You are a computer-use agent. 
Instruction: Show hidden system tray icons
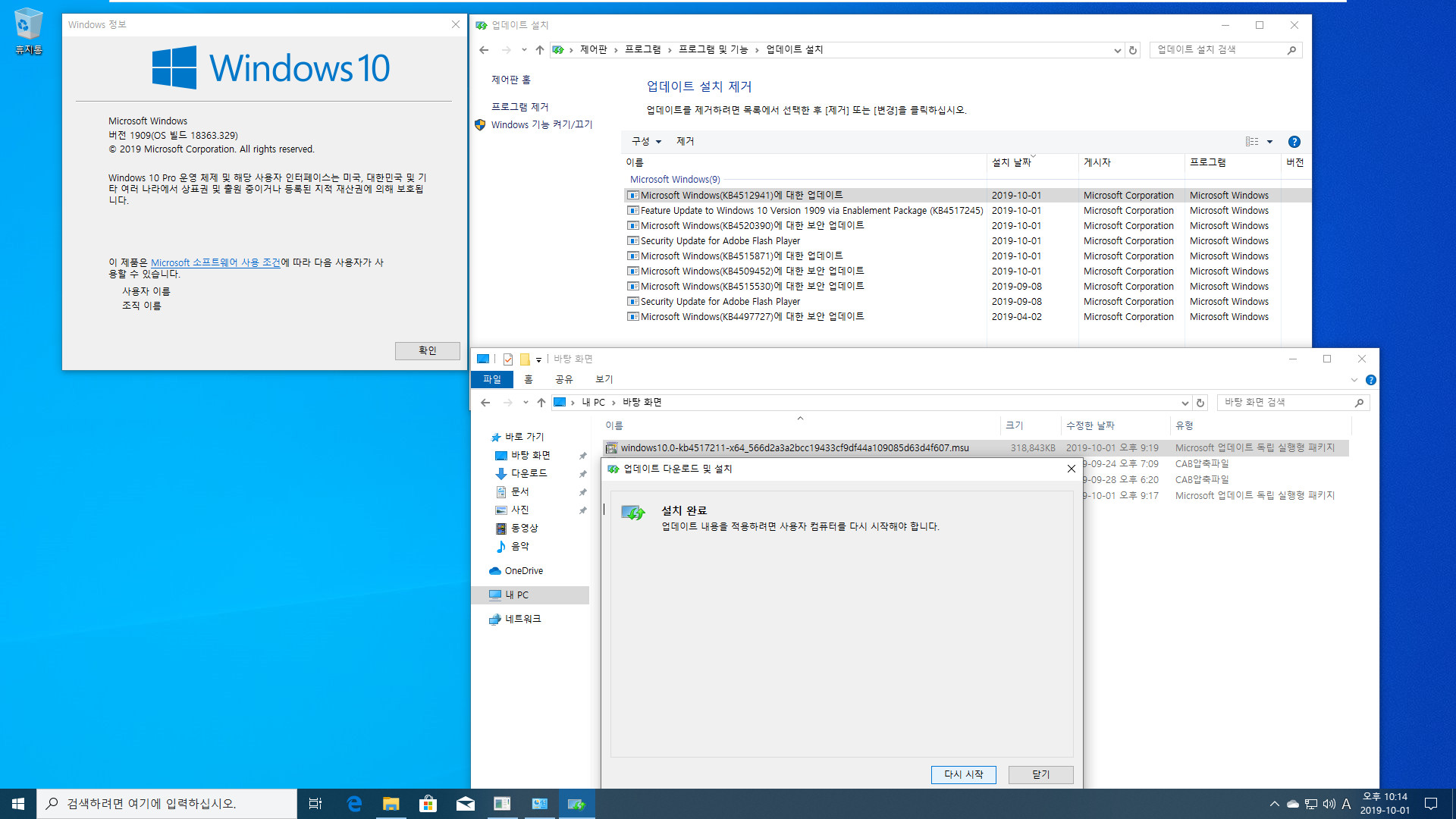pyautogui.click(x=1274, y=804)
